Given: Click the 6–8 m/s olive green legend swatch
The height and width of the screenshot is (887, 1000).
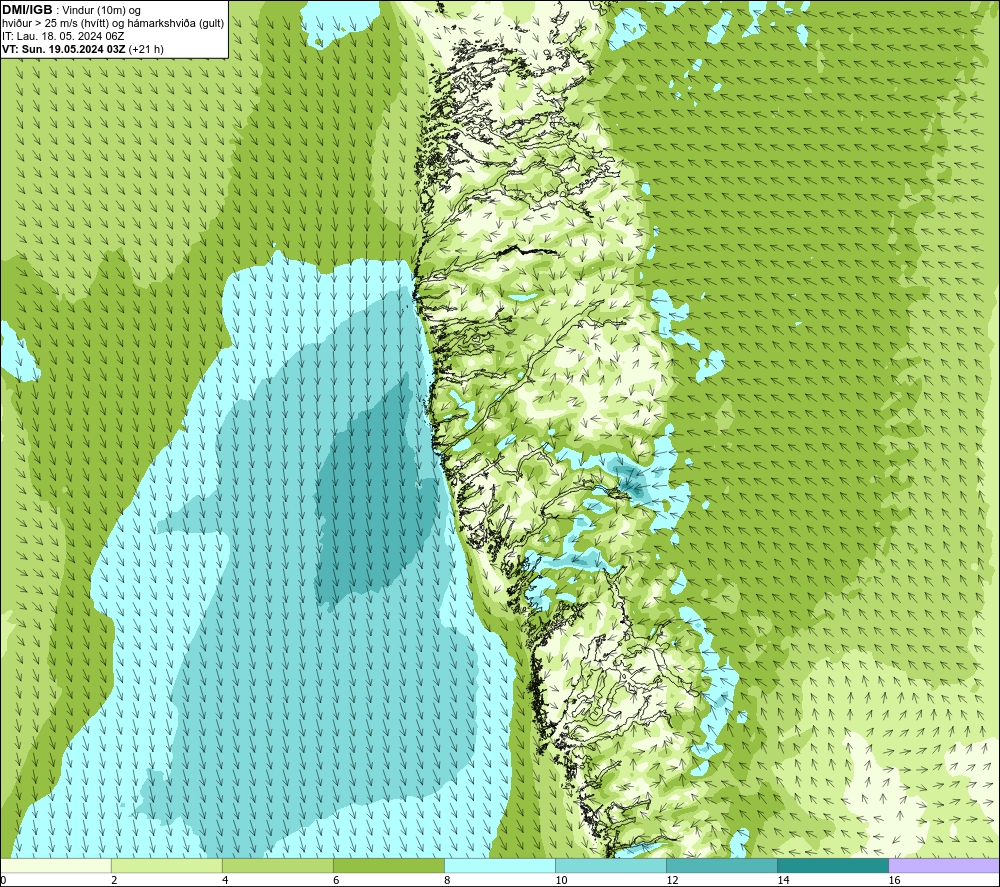Looking at the screenshot, I should point(388,865).
